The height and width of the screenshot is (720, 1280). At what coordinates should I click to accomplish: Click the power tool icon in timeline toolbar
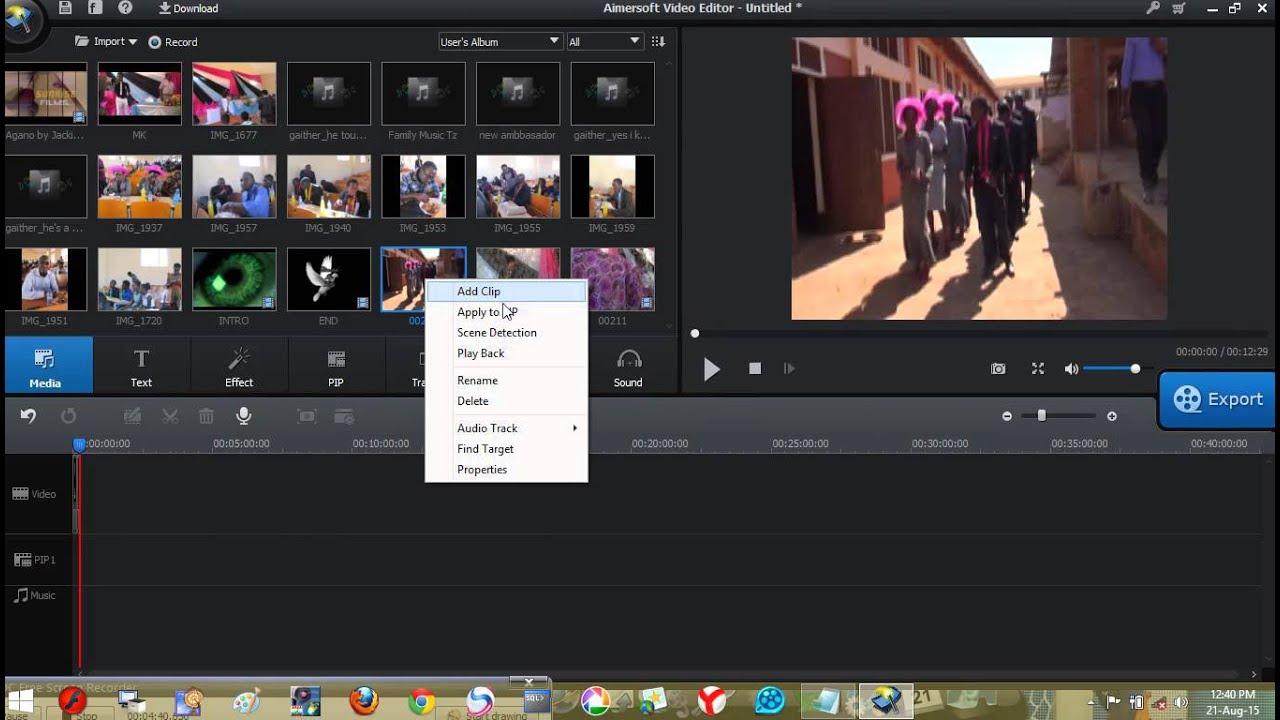point(344,416)
